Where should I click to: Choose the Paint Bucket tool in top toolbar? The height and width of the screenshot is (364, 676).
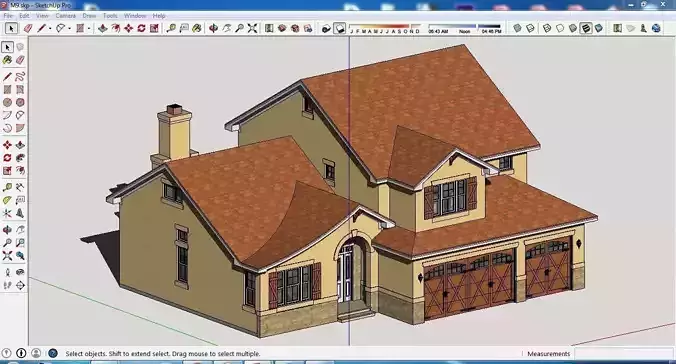click(x=197, y=28)
